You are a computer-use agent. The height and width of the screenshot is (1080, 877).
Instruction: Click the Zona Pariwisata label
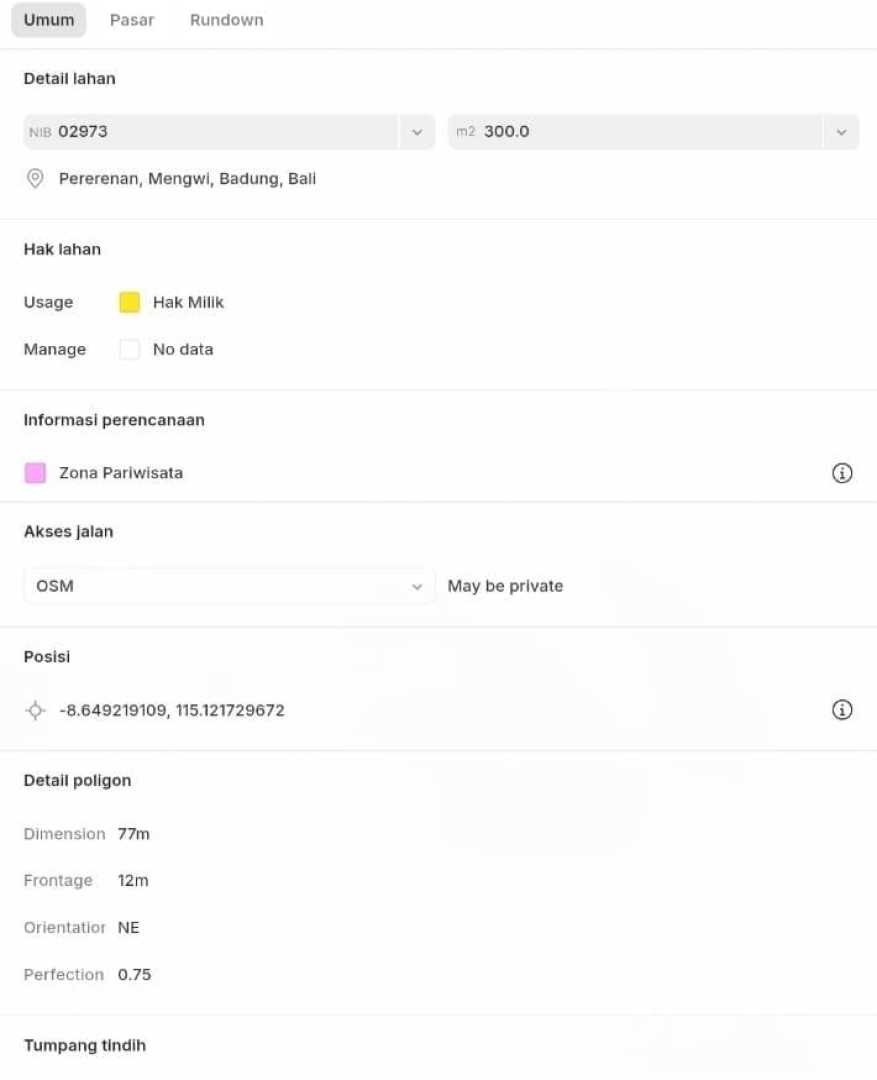click(121, 473)
